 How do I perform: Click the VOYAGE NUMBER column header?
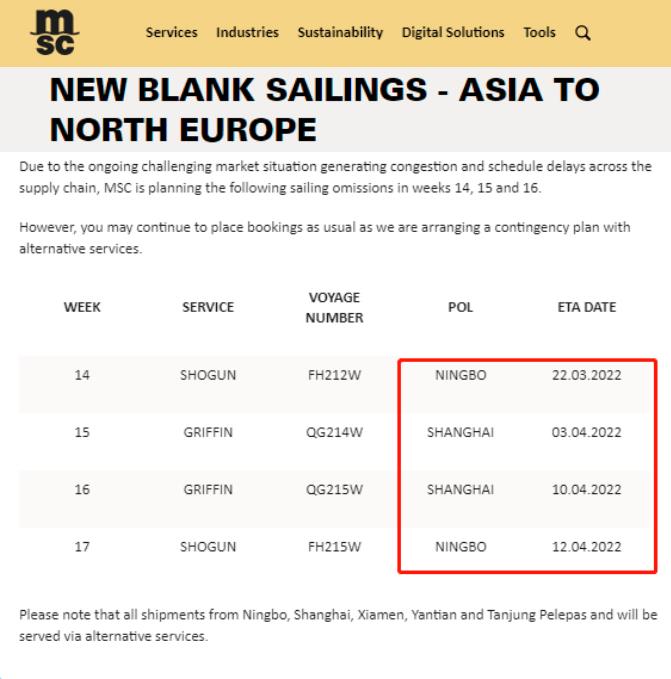point(335,308)
